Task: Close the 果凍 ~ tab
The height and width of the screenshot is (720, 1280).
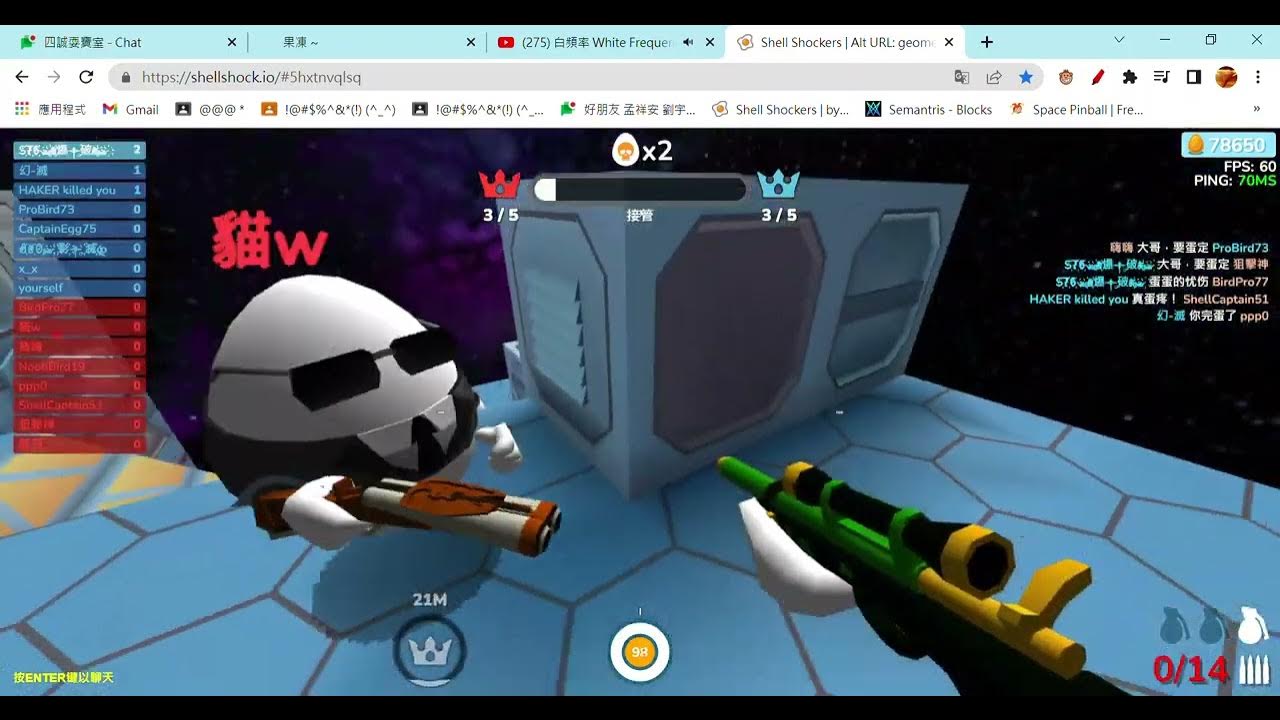Action: click(472, 42)
